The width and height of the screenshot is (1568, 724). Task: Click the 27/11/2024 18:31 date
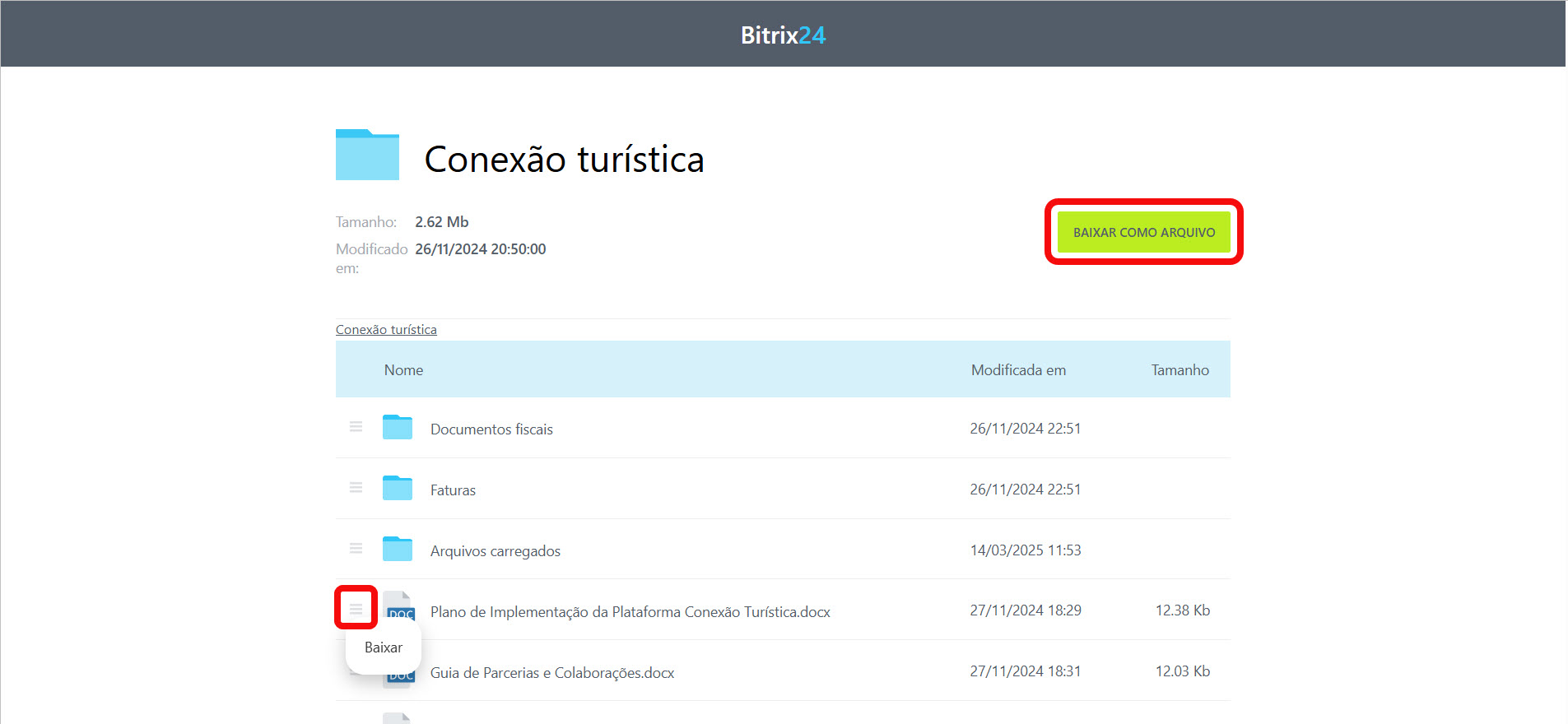click(1026, 671)
